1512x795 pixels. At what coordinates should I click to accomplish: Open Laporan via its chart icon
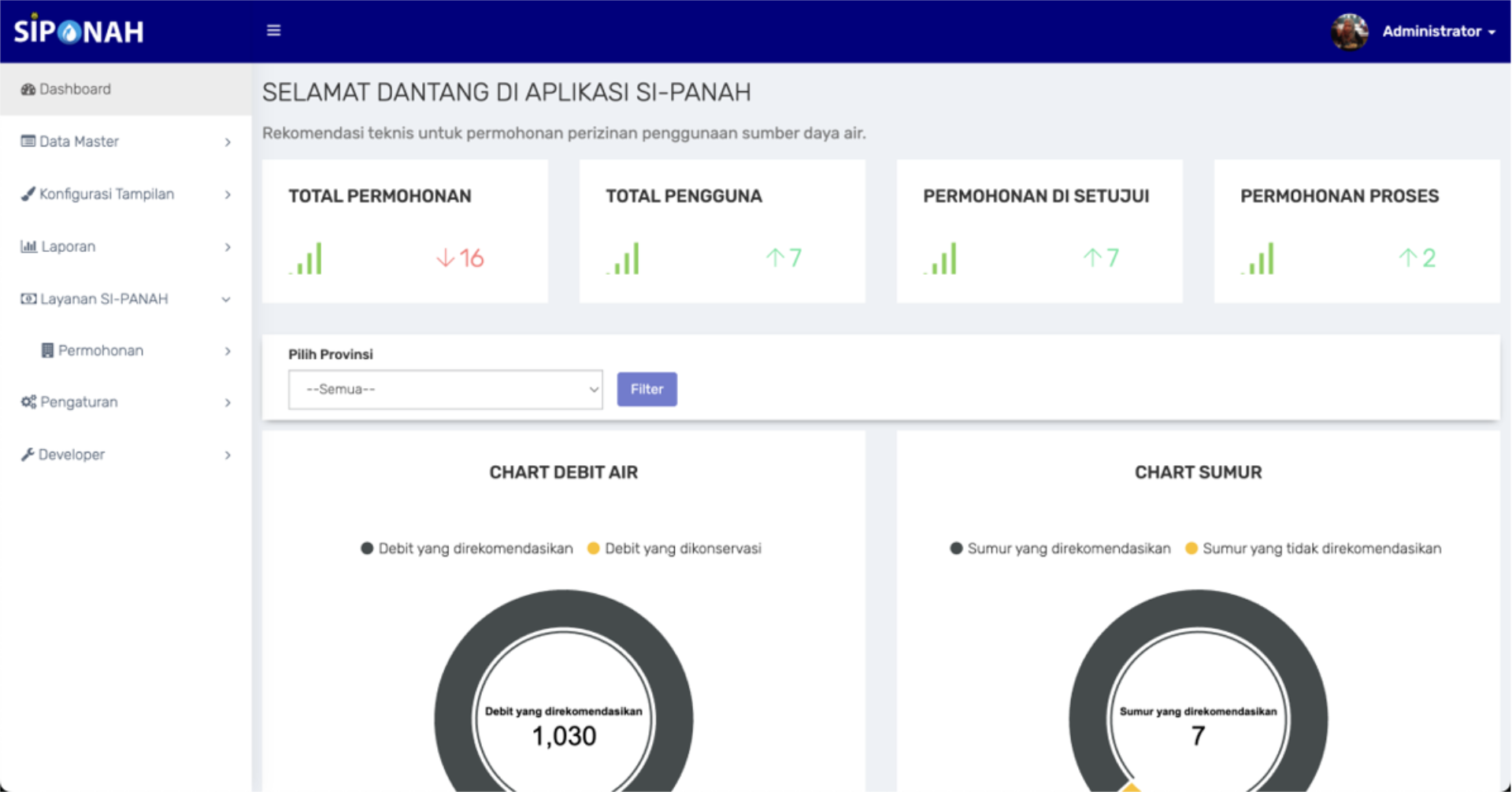click(x=28, y=246)
